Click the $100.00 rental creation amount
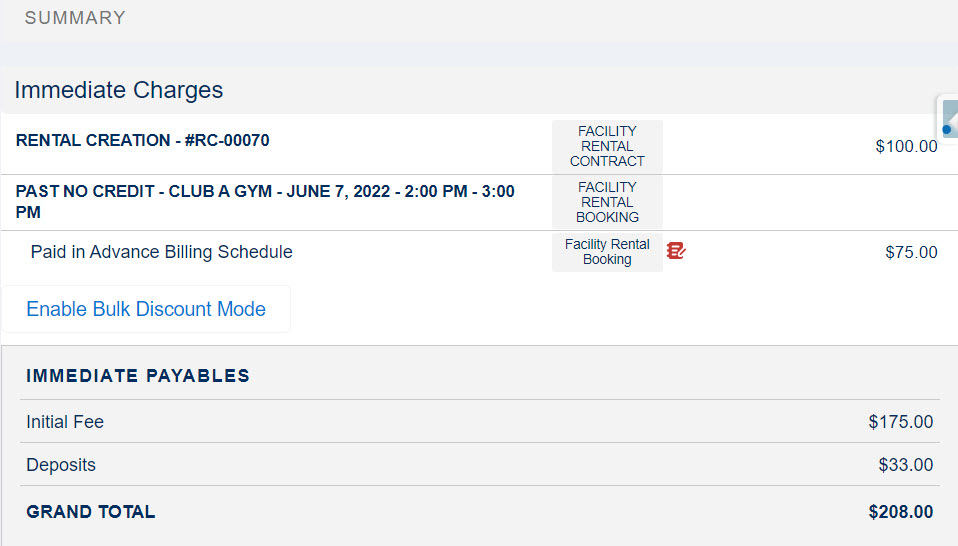The height and width of the screenshot is (546, 958). coord(906,146)
